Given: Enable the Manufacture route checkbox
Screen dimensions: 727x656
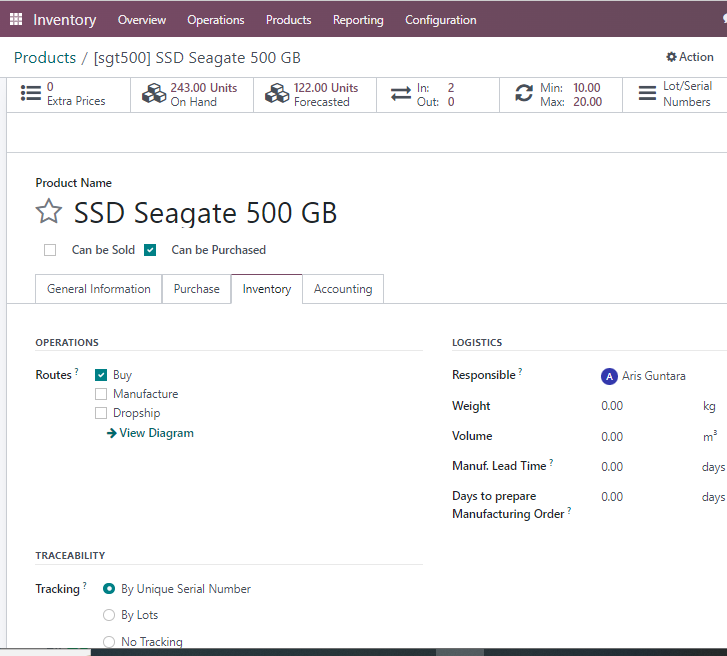Looking at the screenshot, I should click(101, 394).
